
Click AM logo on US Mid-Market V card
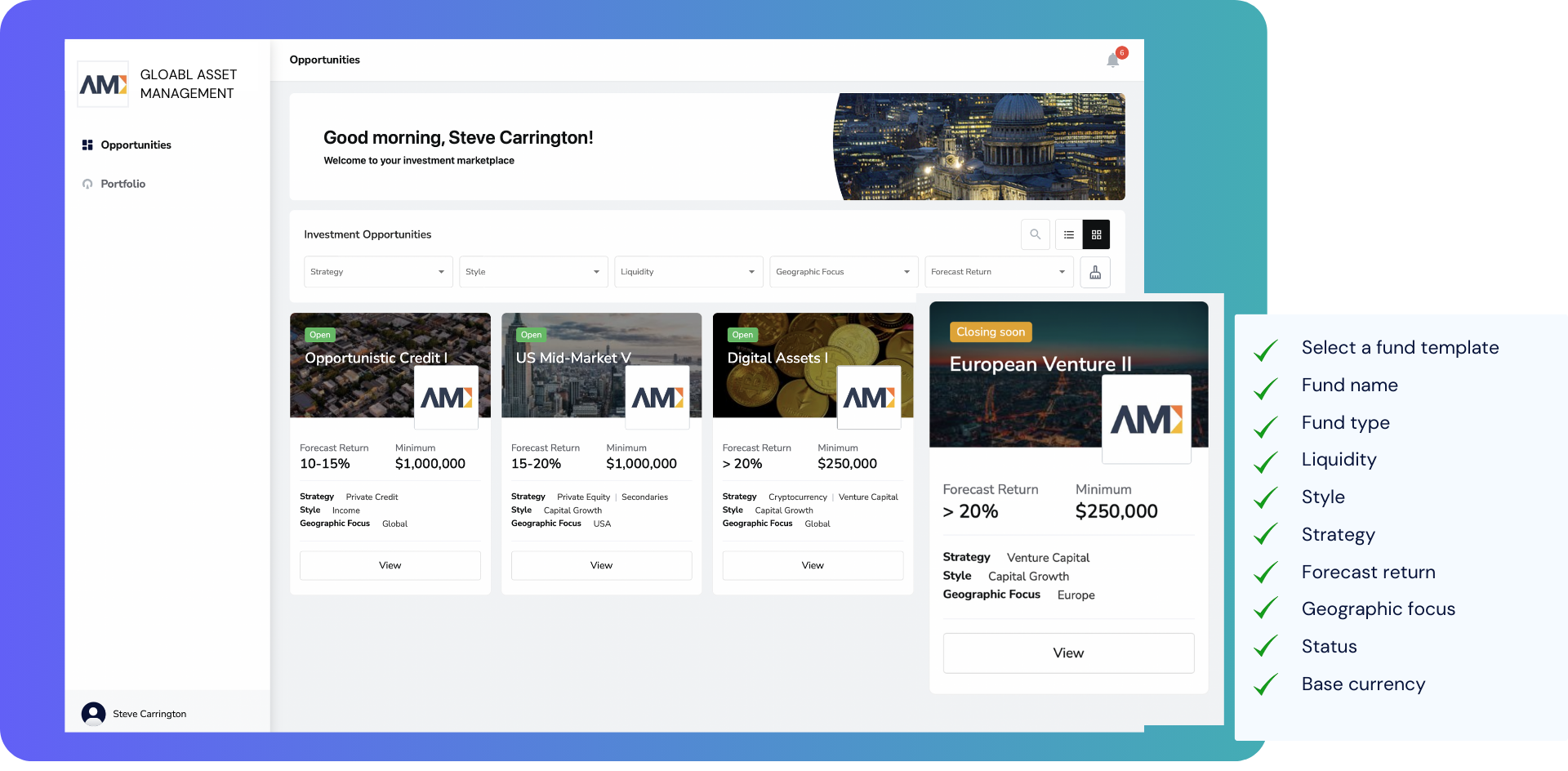point(657,397)
